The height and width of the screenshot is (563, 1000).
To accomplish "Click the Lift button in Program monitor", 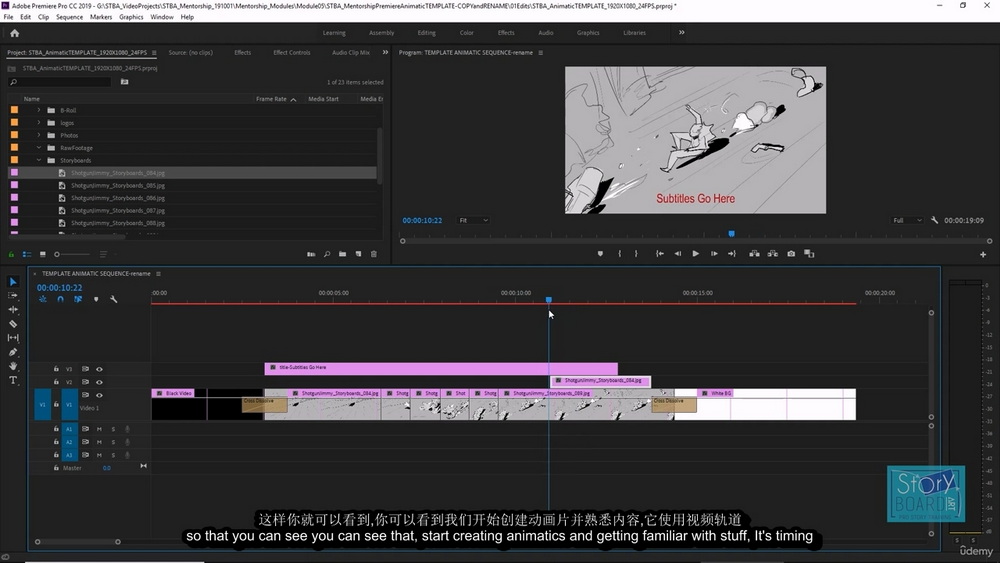I will coord(754,254).
